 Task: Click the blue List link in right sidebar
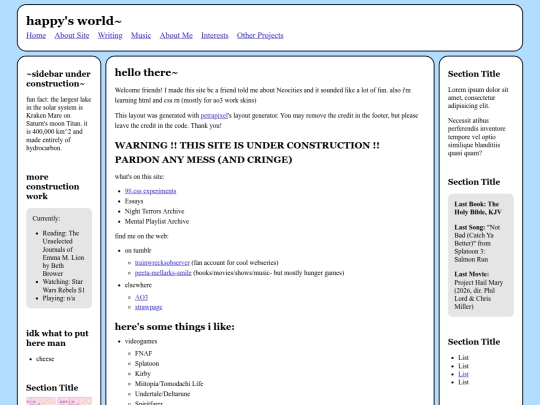(x=463, y=374)
